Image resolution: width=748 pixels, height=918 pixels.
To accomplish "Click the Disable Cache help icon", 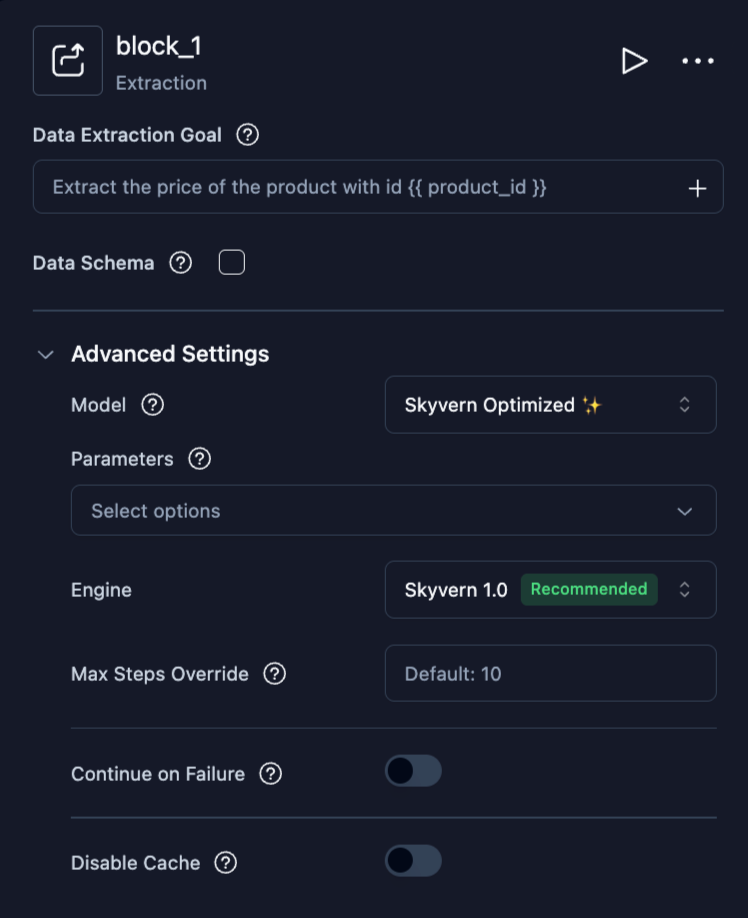I will point(226,863).
